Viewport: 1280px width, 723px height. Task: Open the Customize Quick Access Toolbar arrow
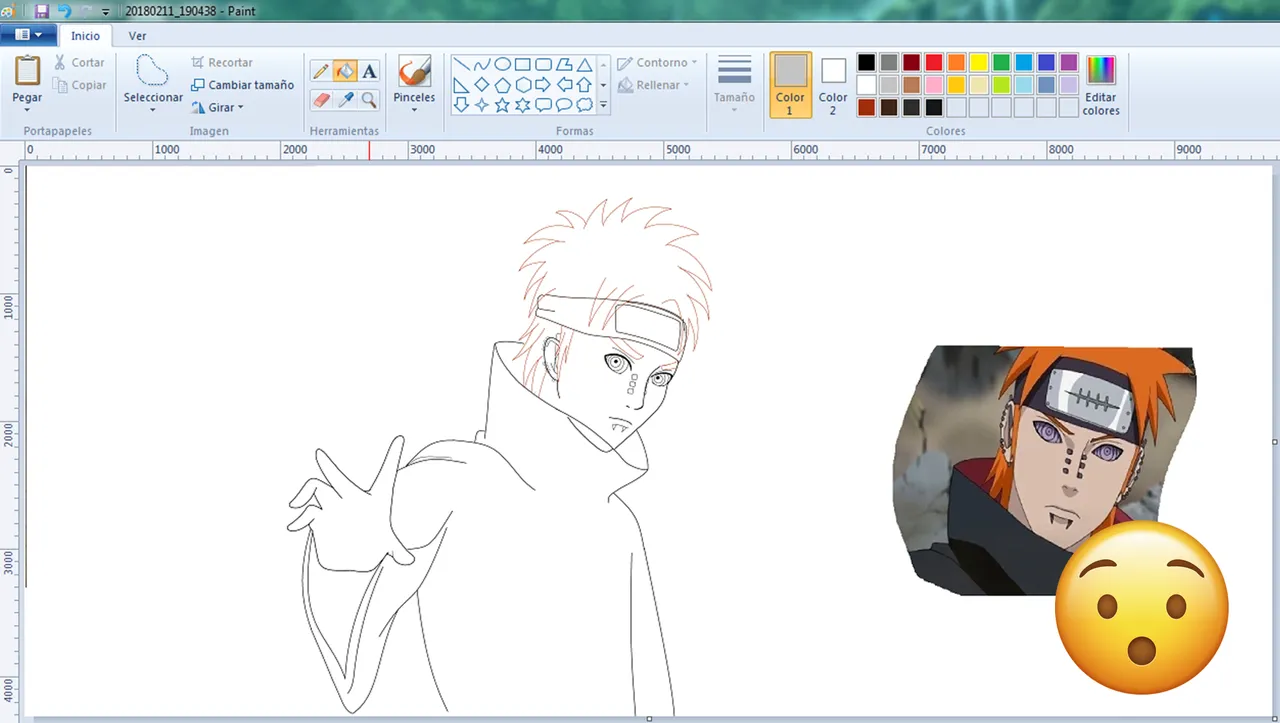[106, 12]
